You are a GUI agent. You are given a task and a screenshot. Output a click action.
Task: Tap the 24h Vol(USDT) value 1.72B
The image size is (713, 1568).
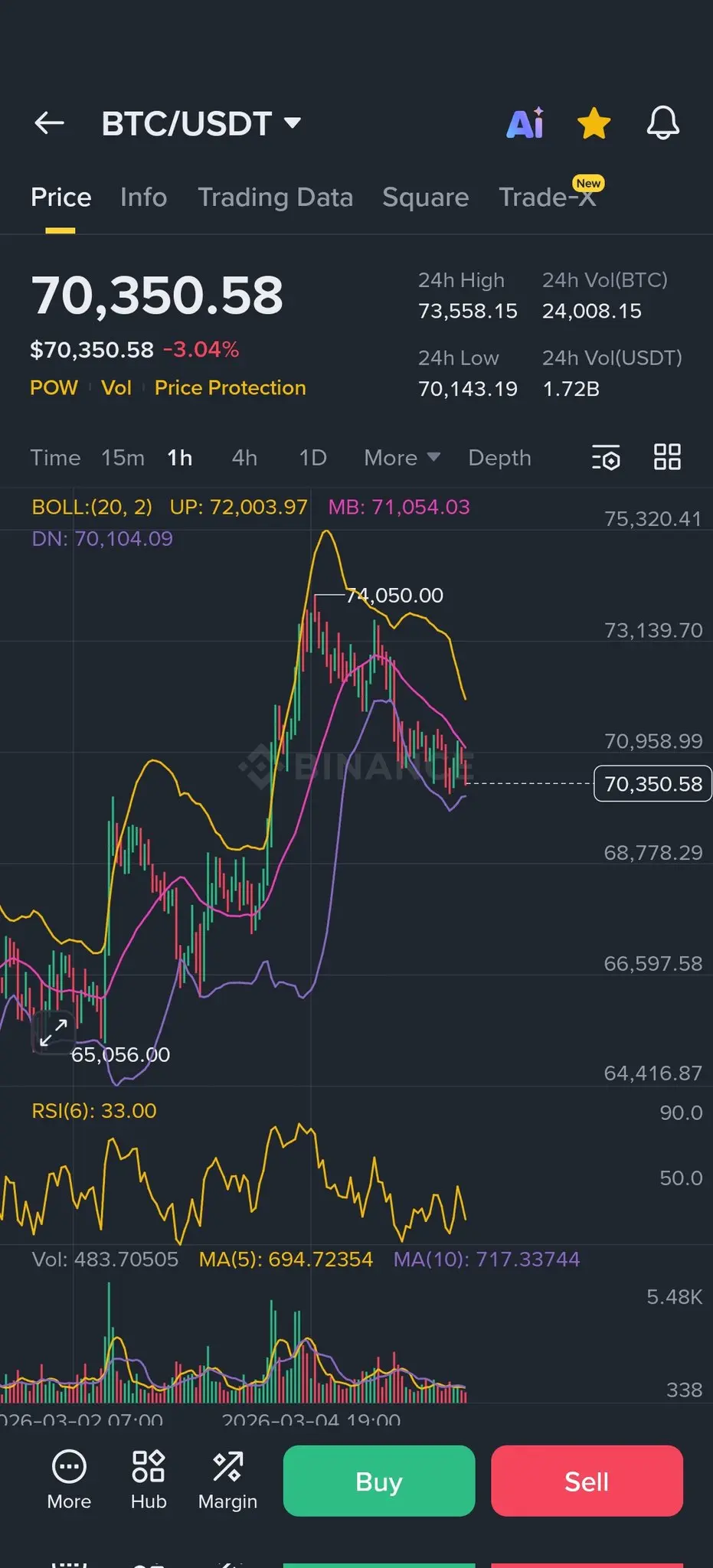point(571,389)
